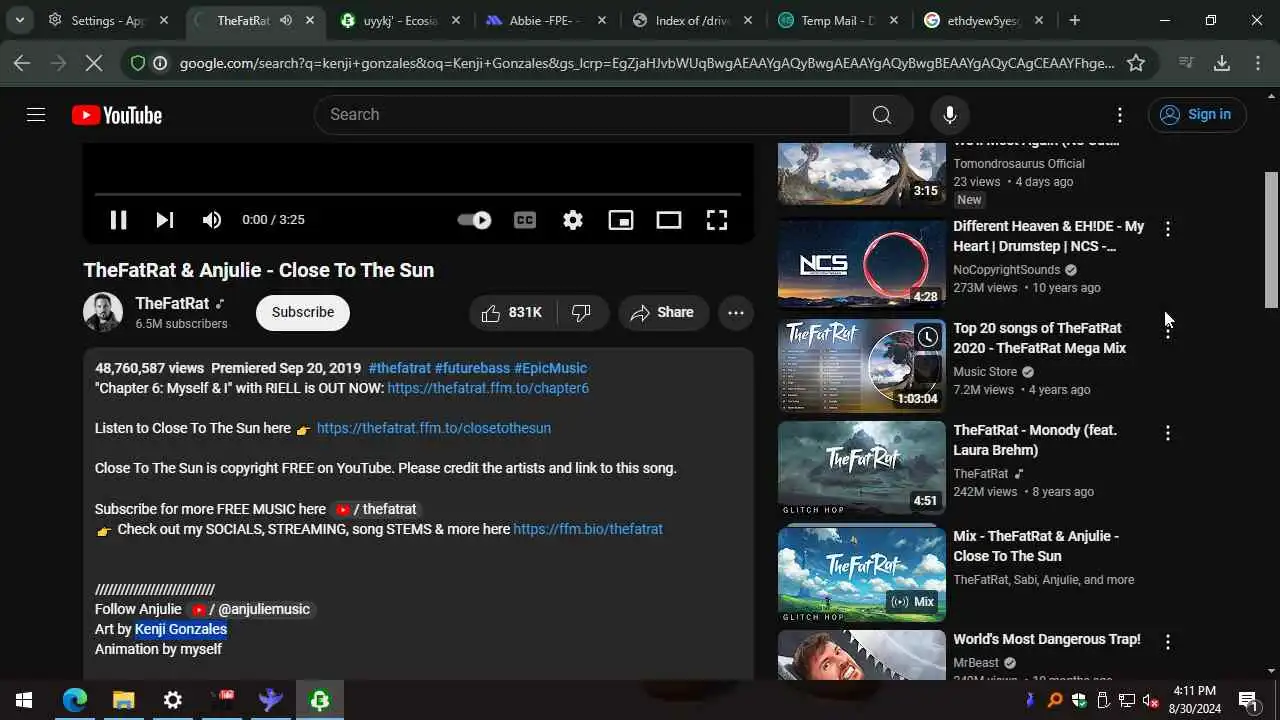
Task: Subscribe to TheFatRat channel
Action: coord(303,312)
